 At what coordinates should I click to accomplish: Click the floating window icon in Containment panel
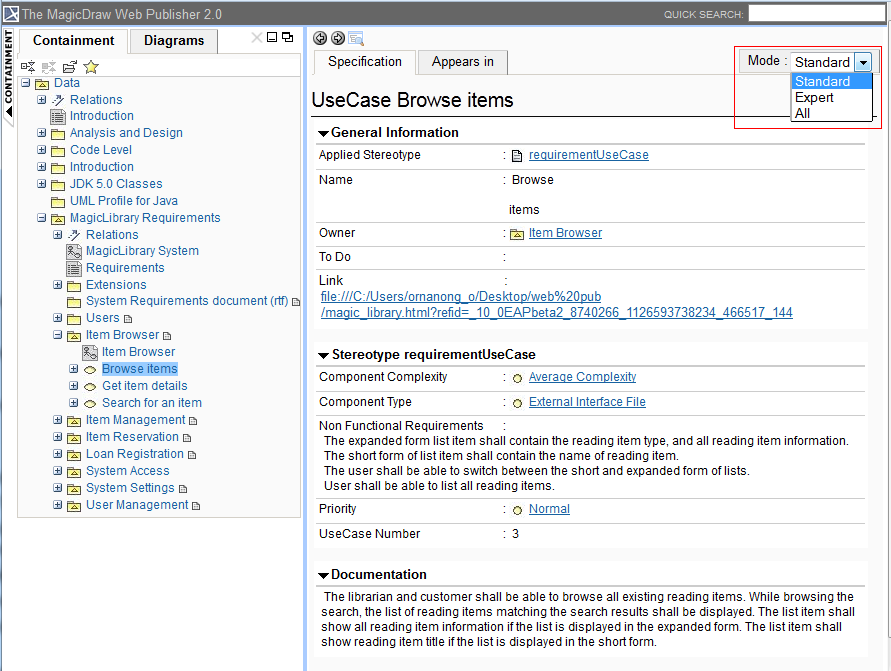click(x=287, y=37)
